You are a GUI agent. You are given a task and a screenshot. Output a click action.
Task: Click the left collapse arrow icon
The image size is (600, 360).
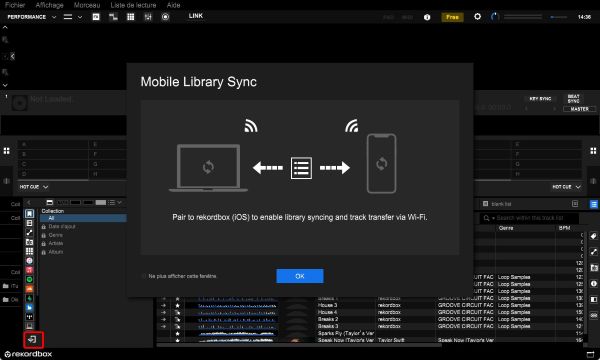tap(12, 56)
